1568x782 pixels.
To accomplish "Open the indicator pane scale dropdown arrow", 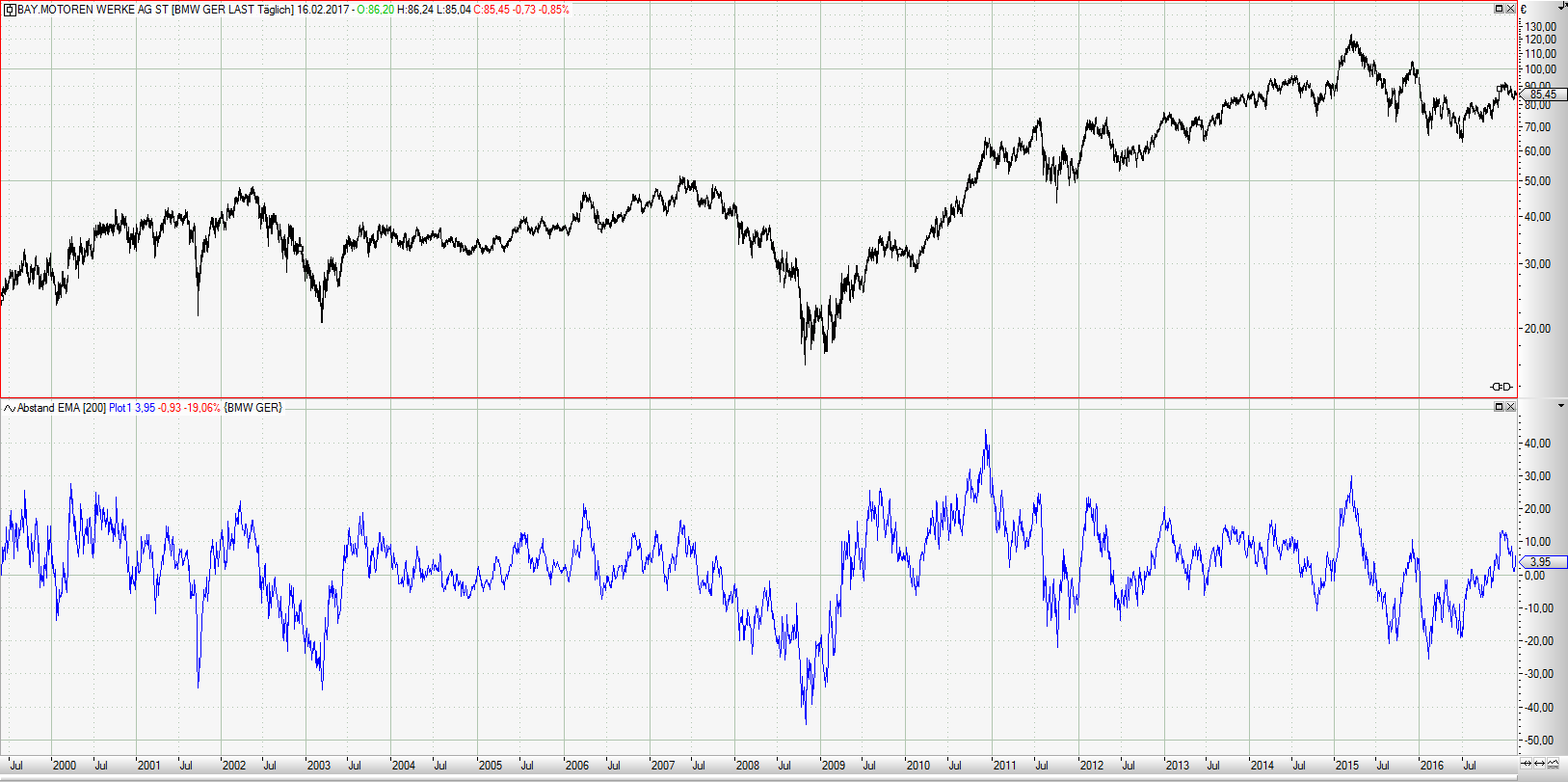I will tap(1561, 407).
